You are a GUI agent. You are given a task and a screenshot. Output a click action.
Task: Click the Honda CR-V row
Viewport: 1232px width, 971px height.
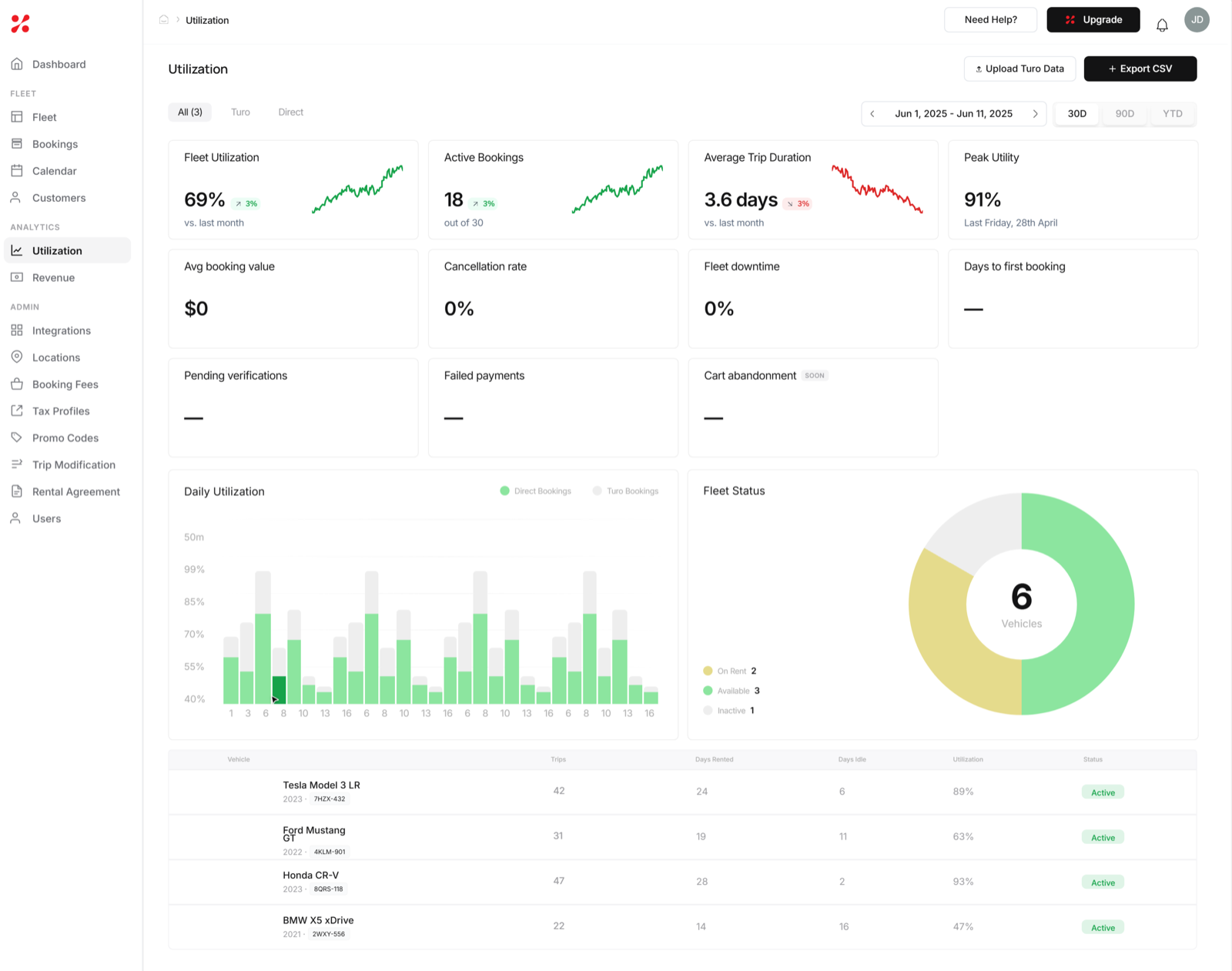click(x=682, y=882)
